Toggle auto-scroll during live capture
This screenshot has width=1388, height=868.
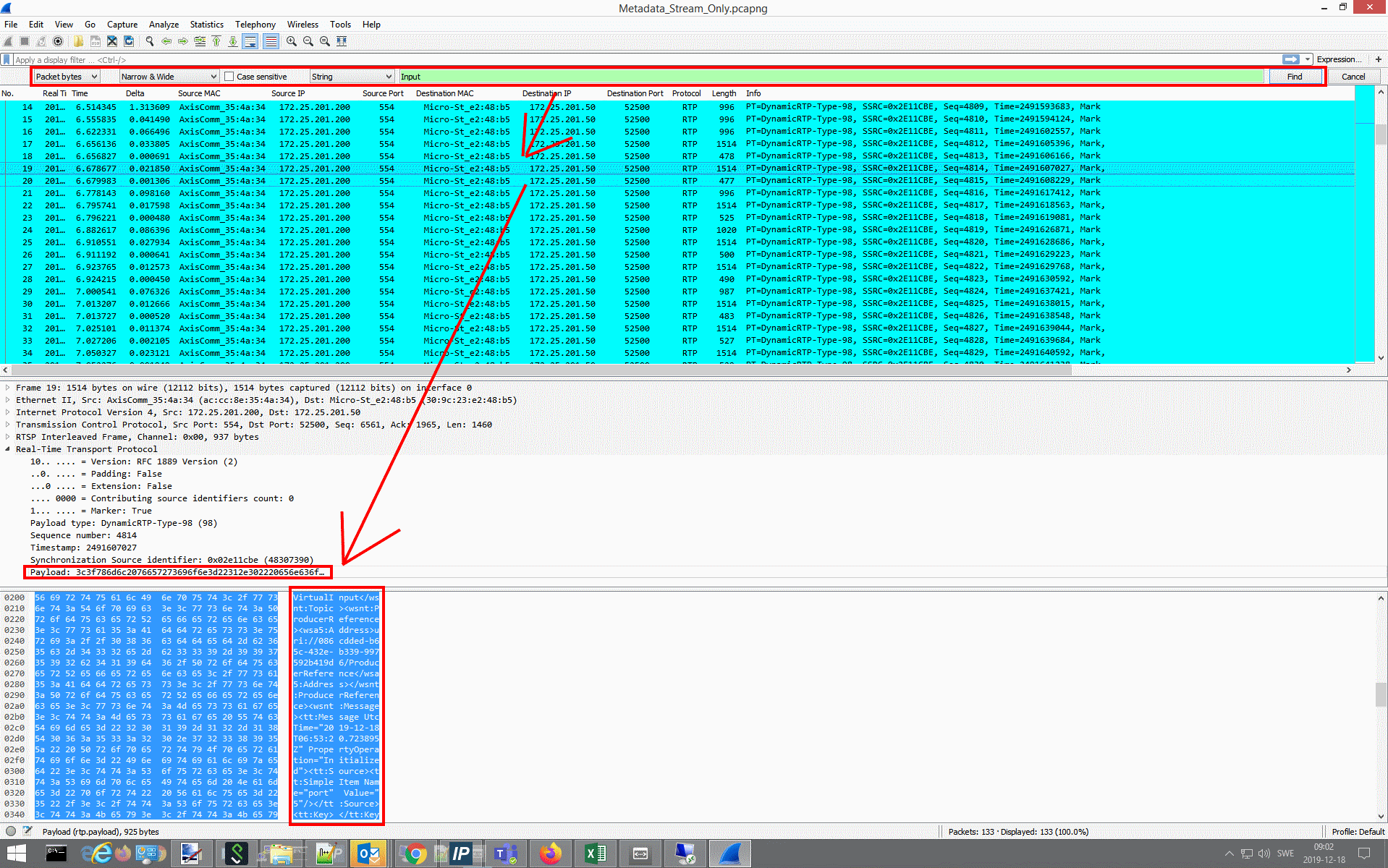(x=250, y=41)
